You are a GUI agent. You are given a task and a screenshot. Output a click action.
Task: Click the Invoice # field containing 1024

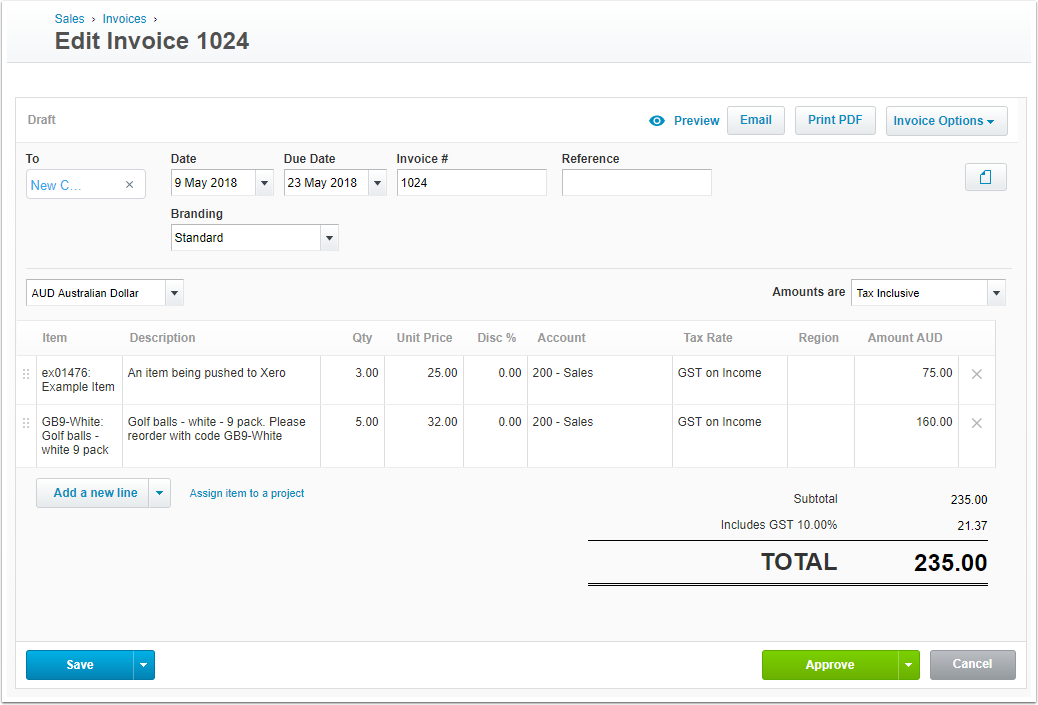472,183
